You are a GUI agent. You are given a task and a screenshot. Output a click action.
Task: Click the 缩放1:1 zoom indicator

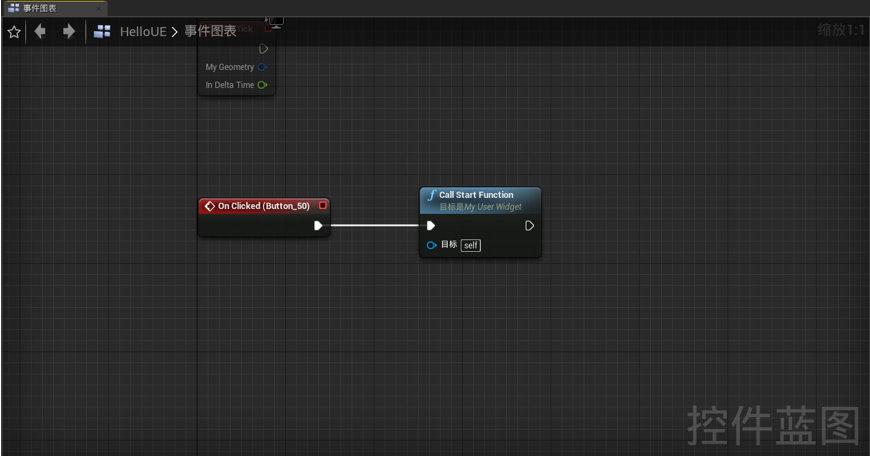(x=841, y=29)
